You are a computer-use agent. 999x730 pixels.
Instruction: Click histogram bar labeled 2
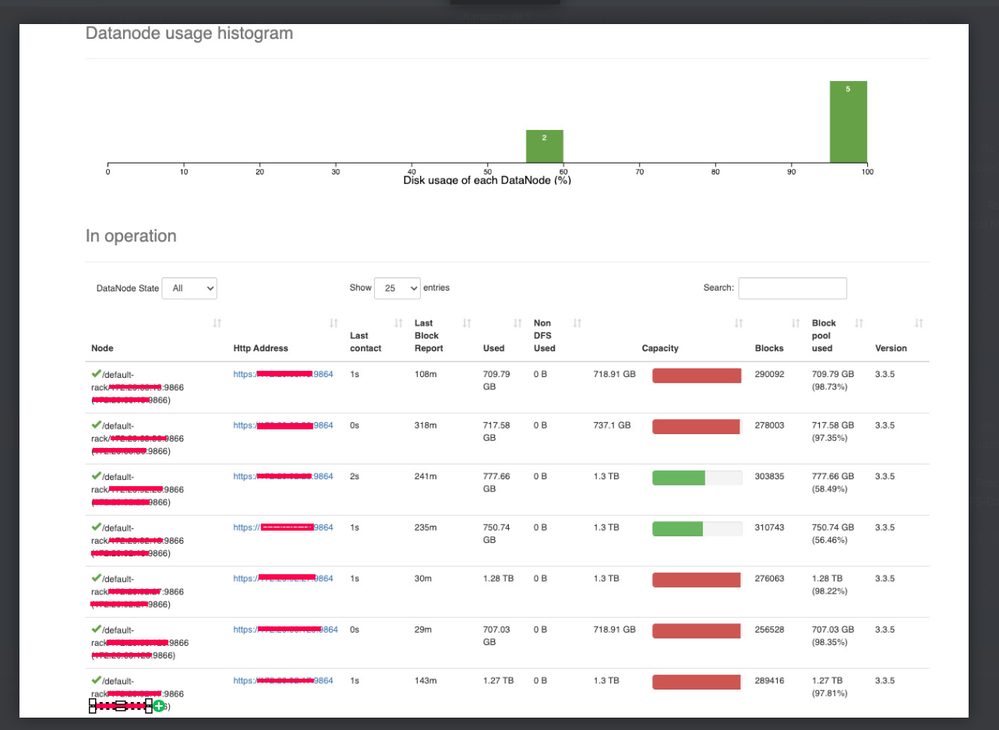coord(544,147)
